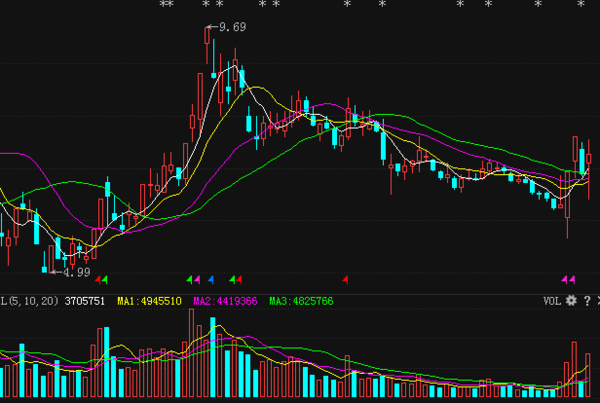Click the rightmost asterisk marker at top

(x=581, y=4)
